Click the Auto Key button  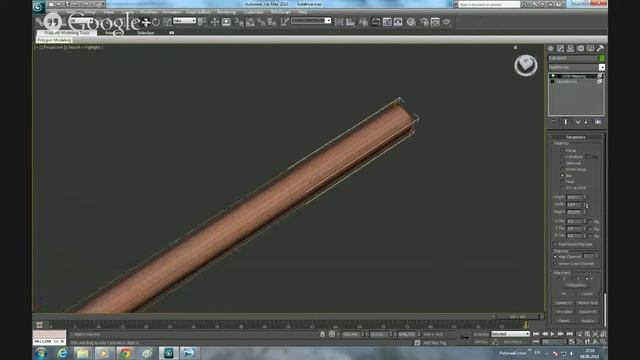click(x=481, y=334)
